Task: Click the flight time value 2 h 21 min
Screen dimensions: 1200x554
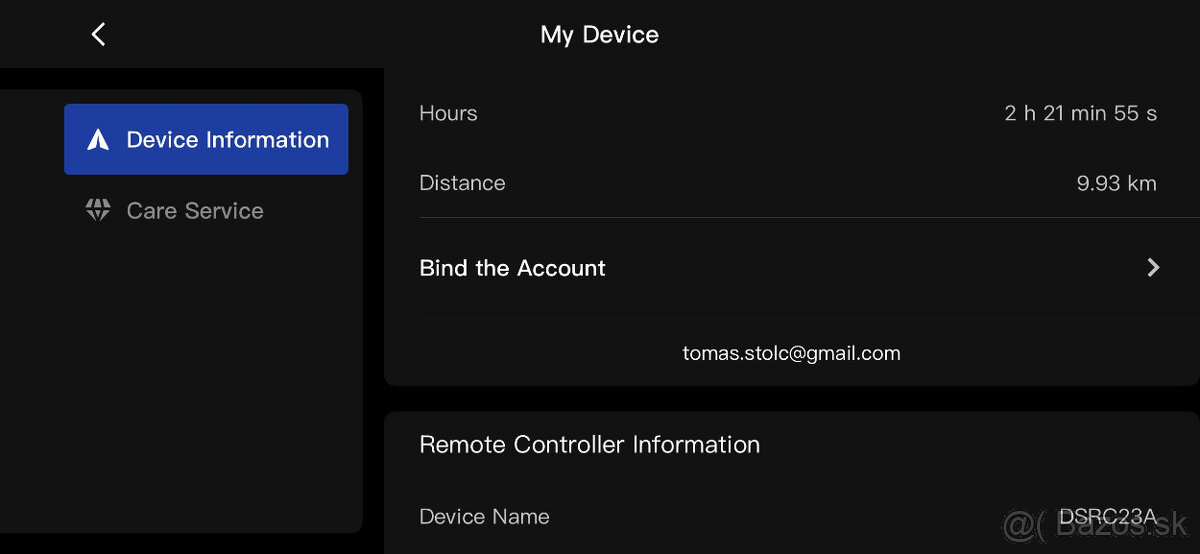Action: point(1080,113)
